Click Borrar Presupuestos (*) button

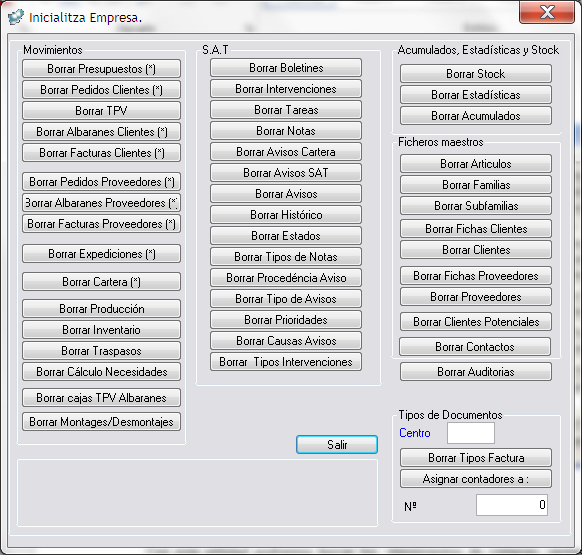101,69
